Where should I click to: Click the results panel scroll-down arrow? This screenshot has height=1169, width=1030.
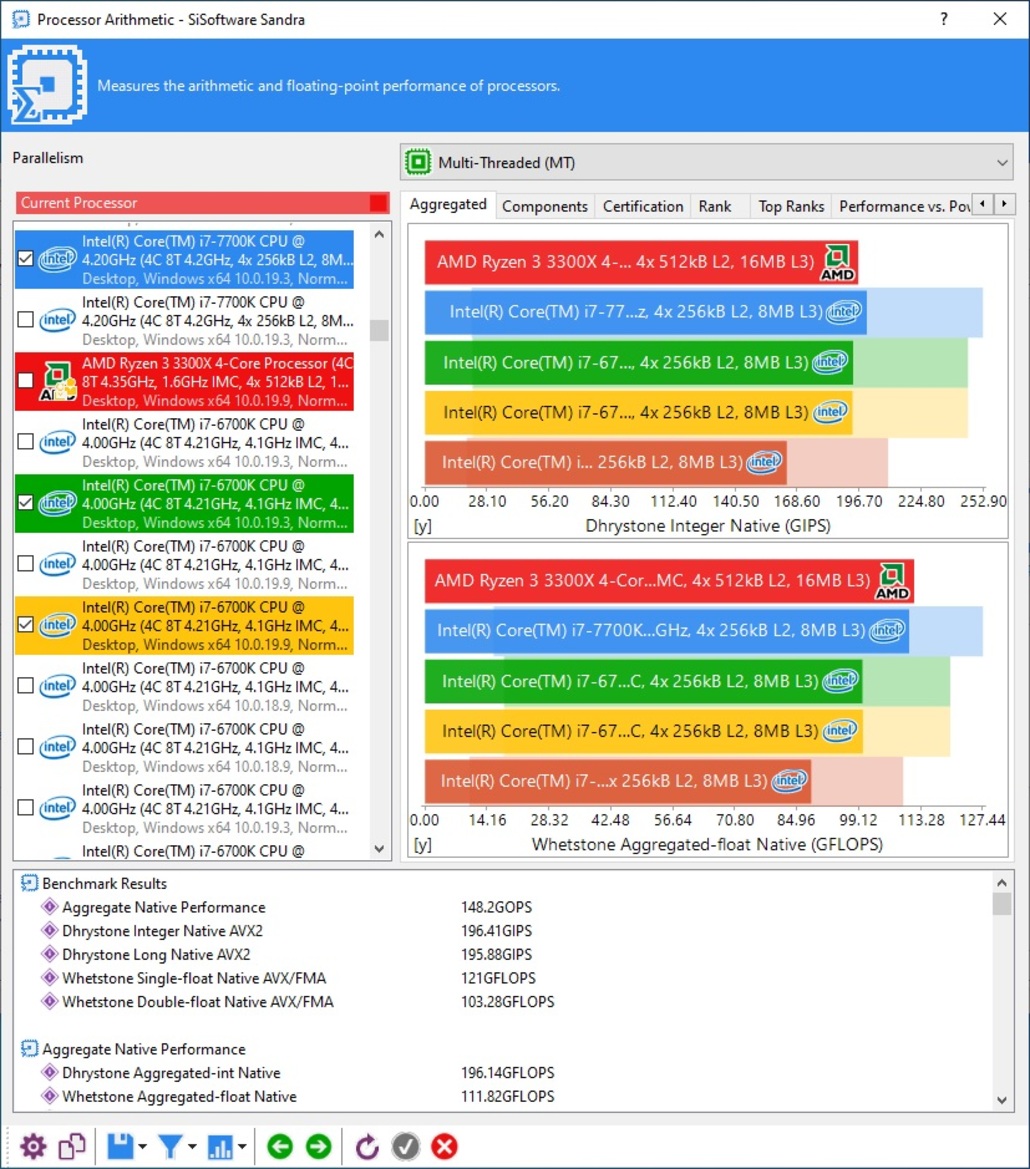click(1002, 1100)
